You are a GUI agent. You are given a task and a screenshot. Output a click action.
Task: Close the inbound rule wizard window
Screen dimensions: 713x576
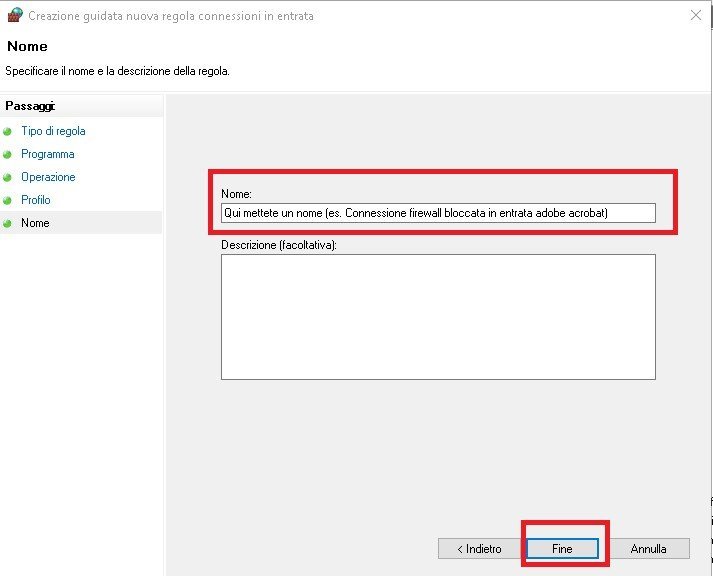[695, 15]
